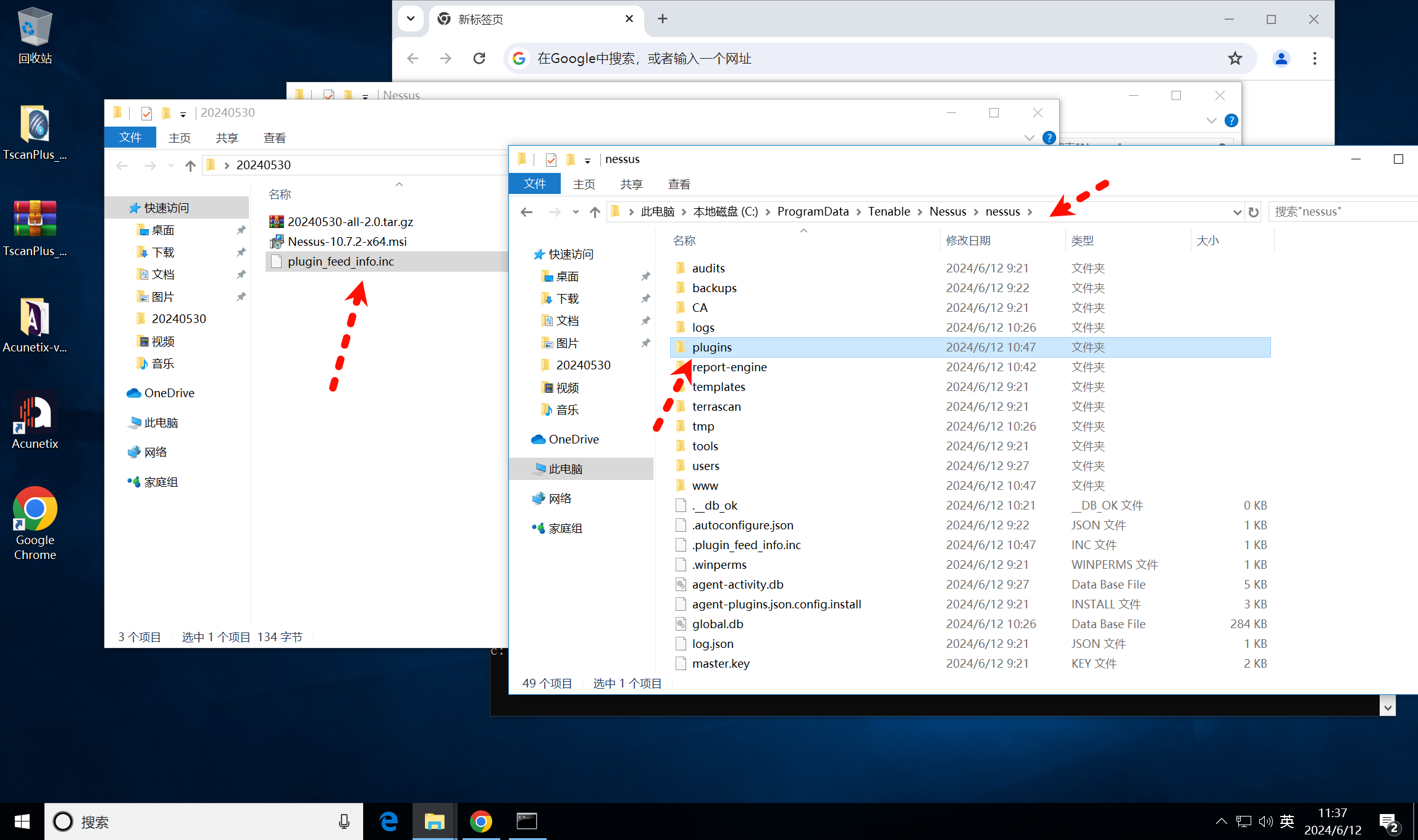The height and width of the screenshot is (840, 1418).
Task: Click properties checkmark icon in nessus title bar
Action: [551, 159]
